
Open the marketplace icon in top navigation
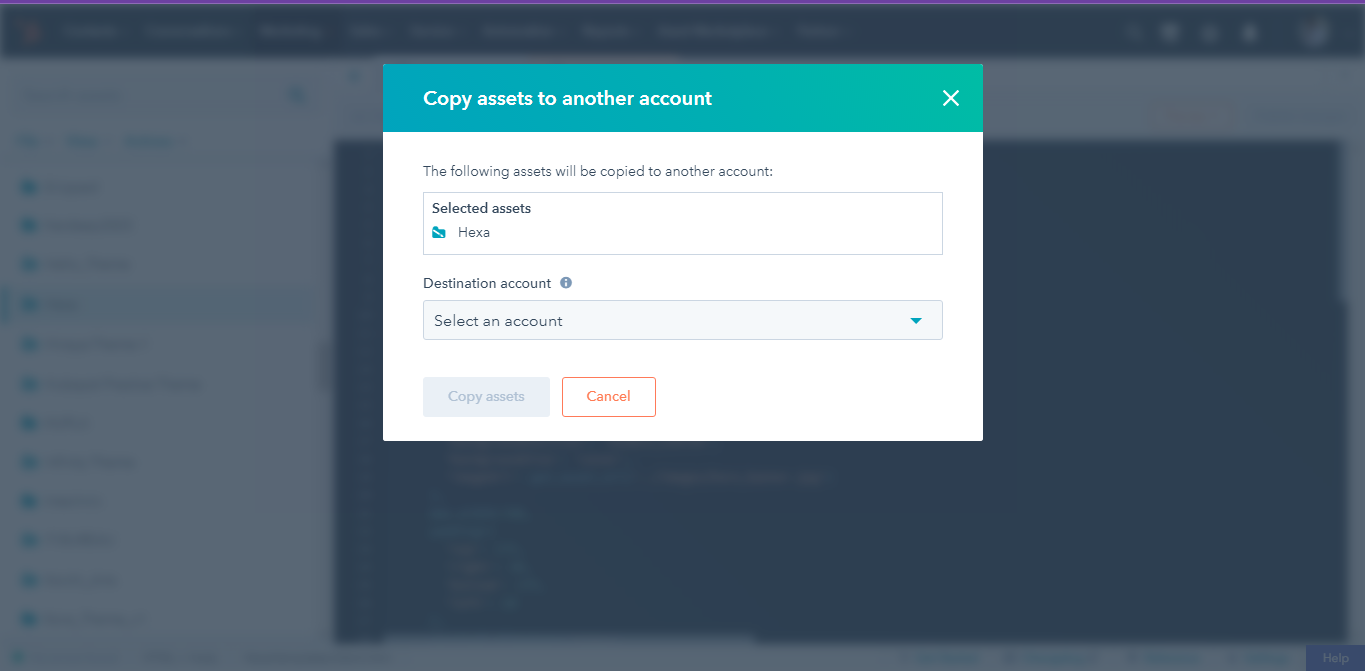1171,33
